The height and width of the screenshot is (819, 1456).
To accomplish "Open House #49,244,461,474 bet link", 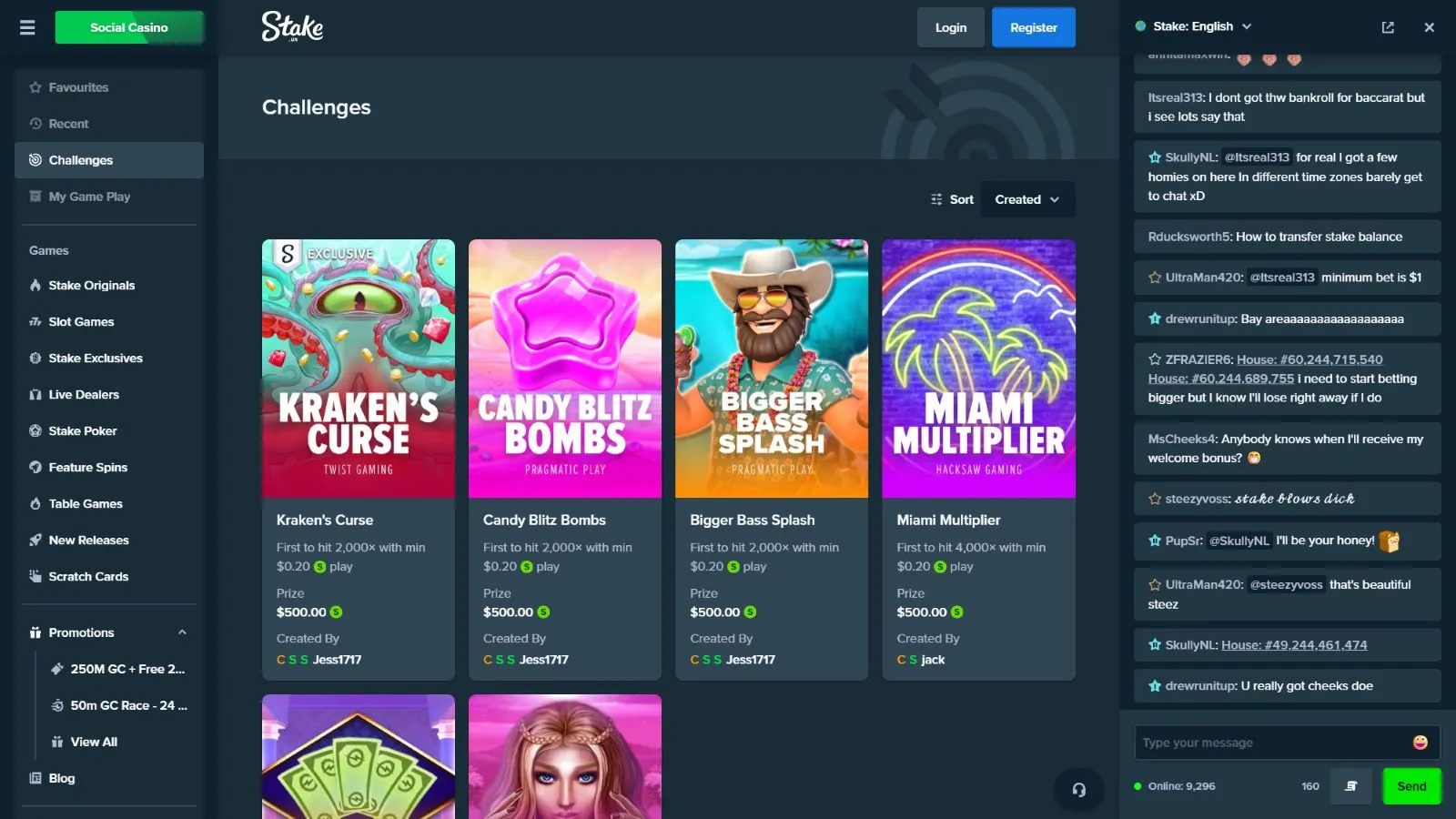I will coord(1294,645).
